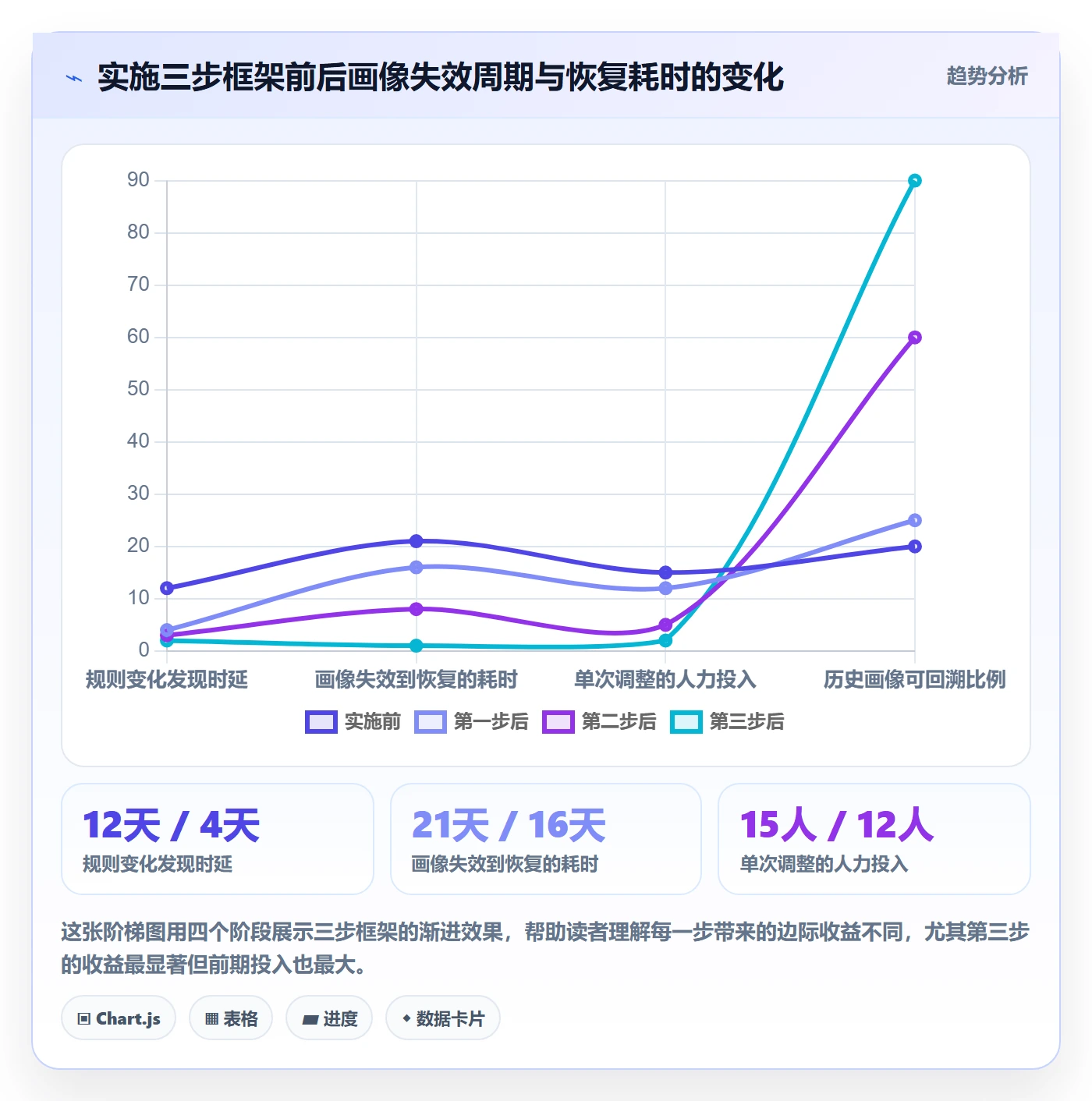Click the 趋势分析 label in header
This screenshot has height=1101, width=1092.
(987, 76)
